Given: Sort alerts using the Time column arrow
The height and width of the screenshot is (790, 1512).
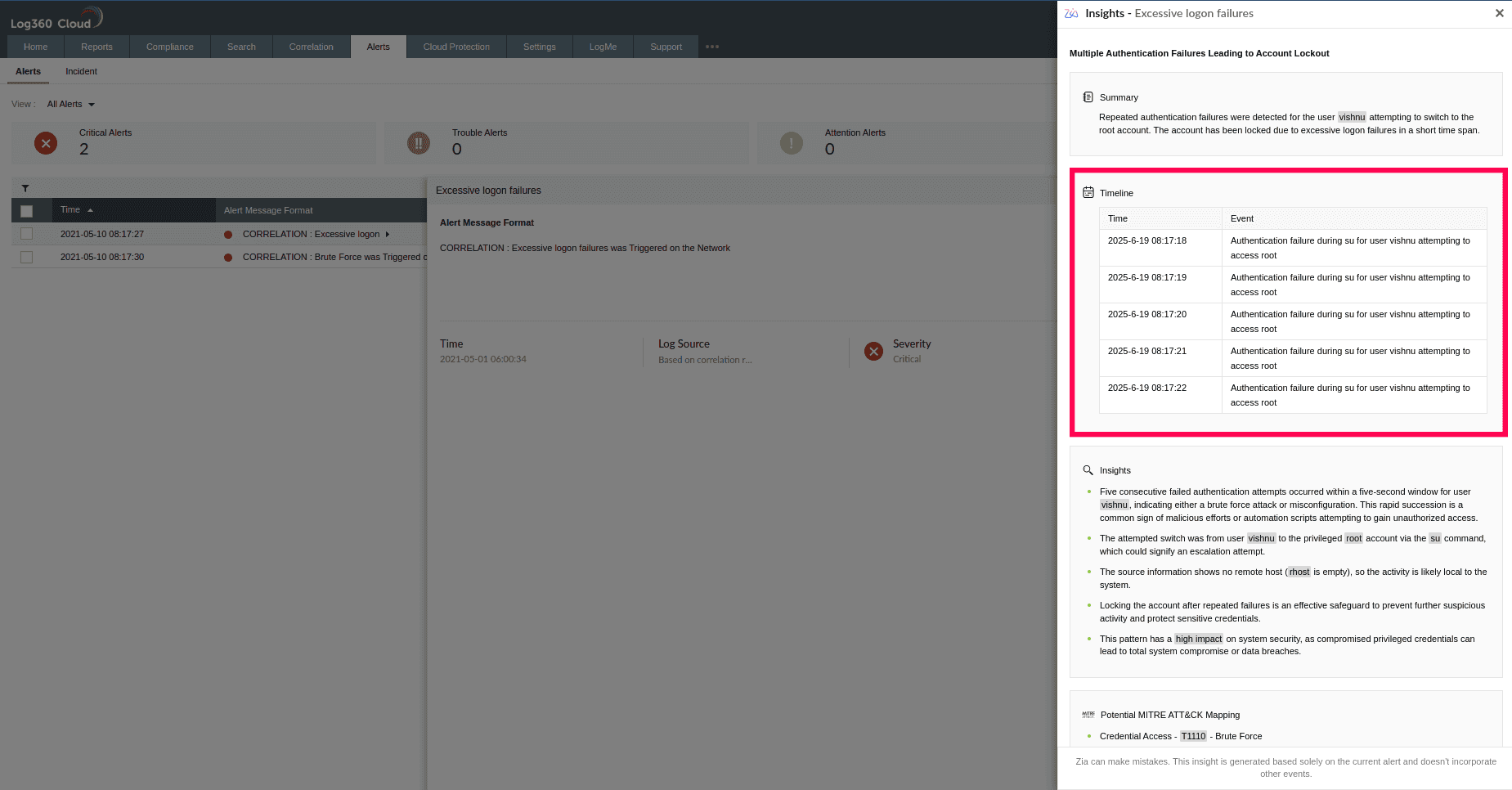Looking at the screenshot, I should click(89, 209).
